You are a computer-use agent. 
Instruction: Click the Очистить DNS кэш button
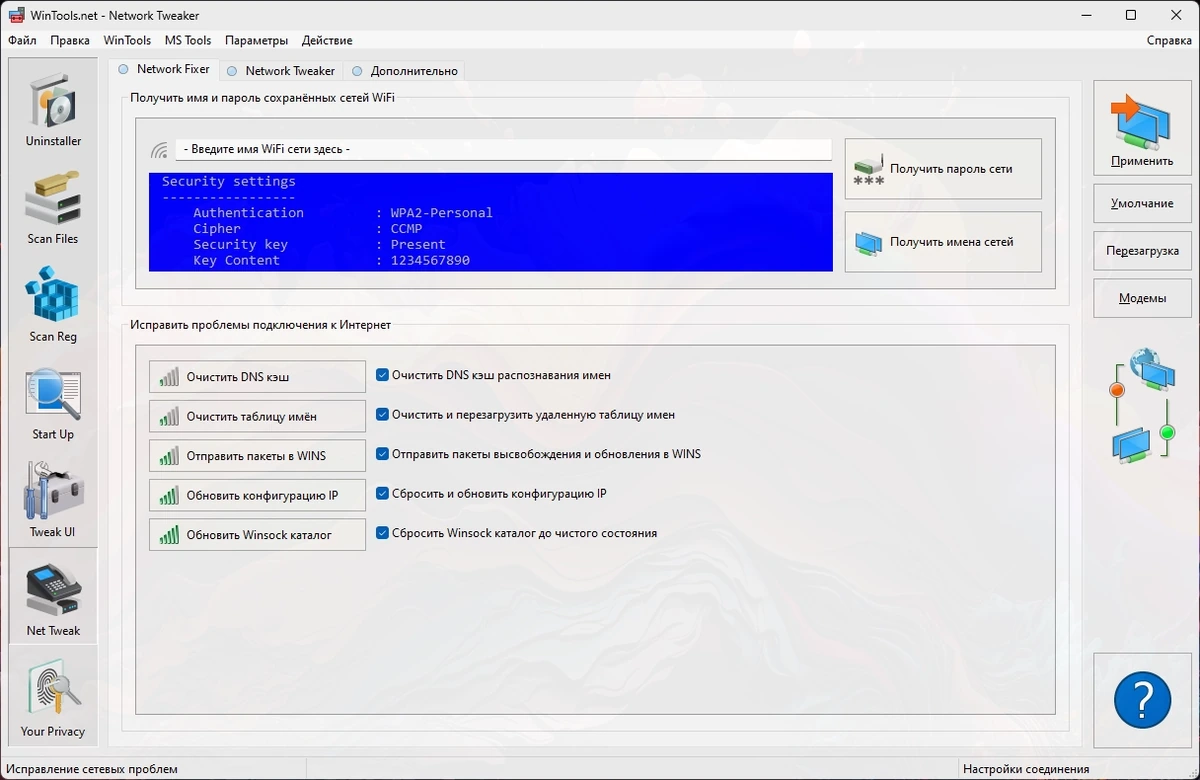[257, 377]
